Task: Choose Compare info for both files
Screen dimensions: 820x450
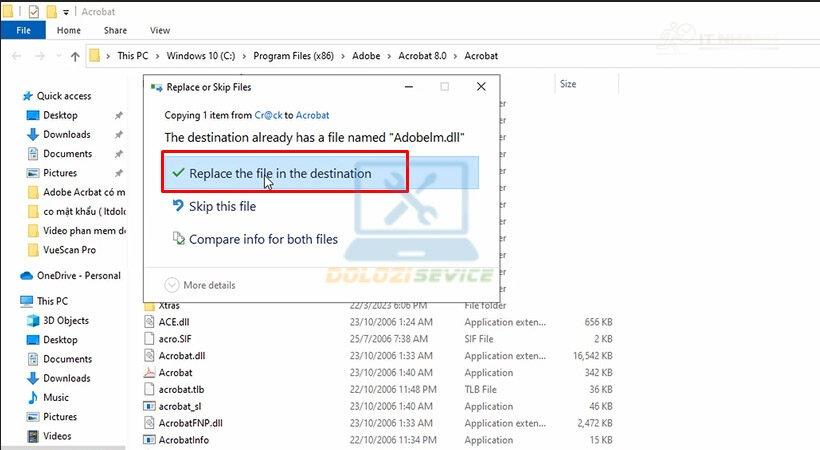Action: click(255, 239)
